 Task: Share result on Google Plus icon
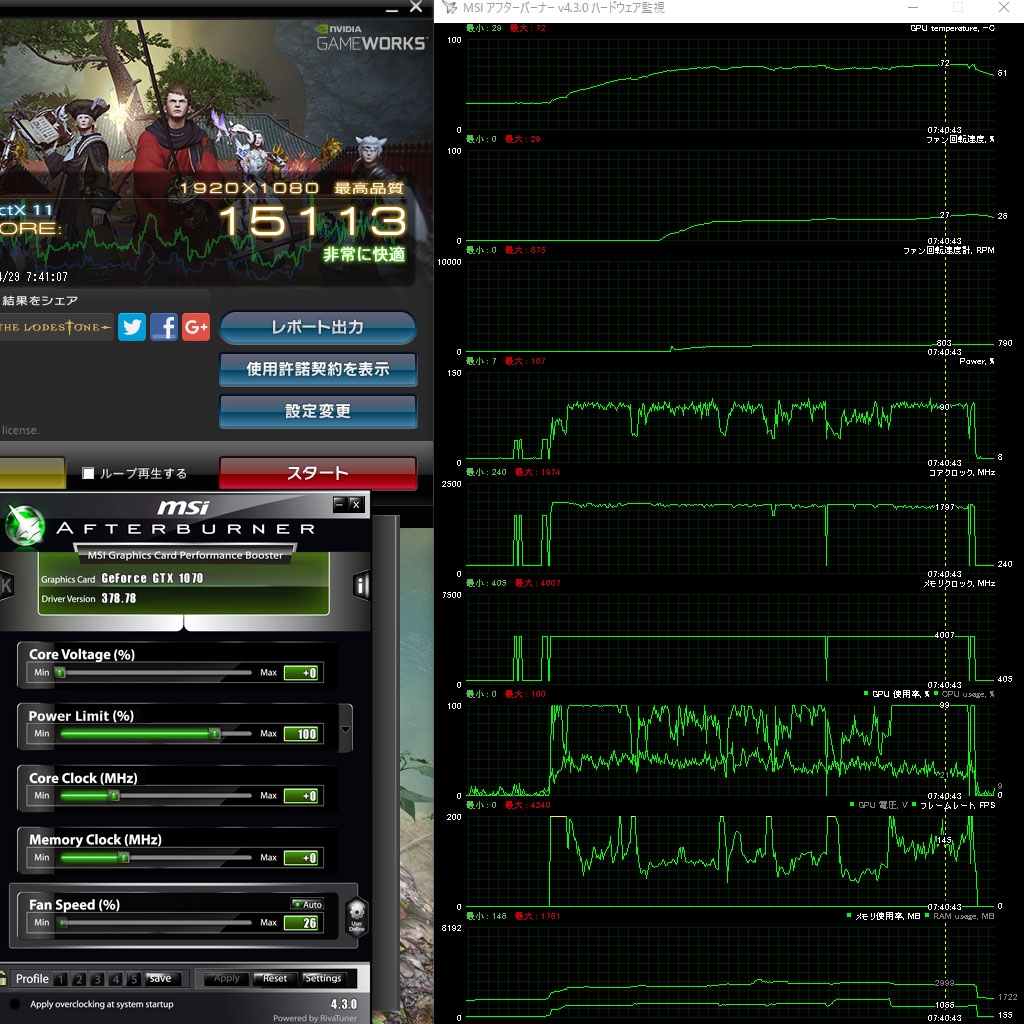196,327
